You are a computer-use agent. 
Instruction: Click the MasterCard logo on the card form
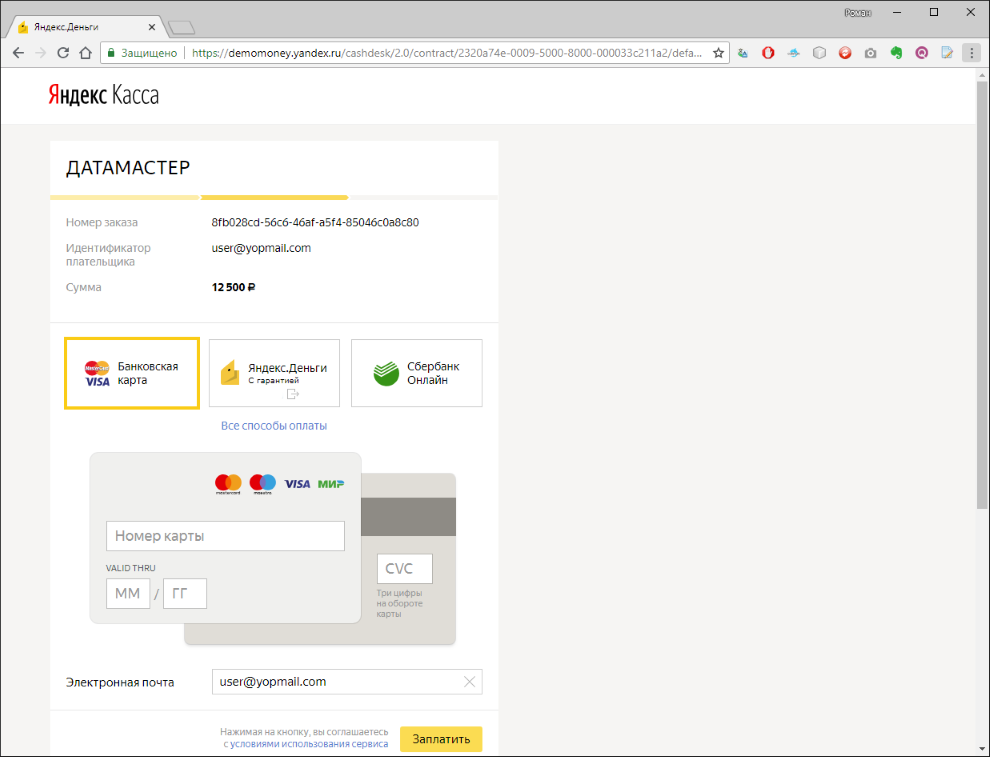coord(228,484)
